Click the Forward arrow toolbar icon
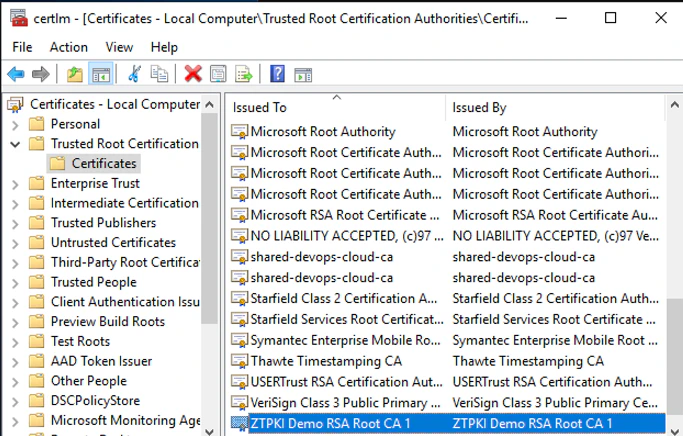 click(41, 74)
